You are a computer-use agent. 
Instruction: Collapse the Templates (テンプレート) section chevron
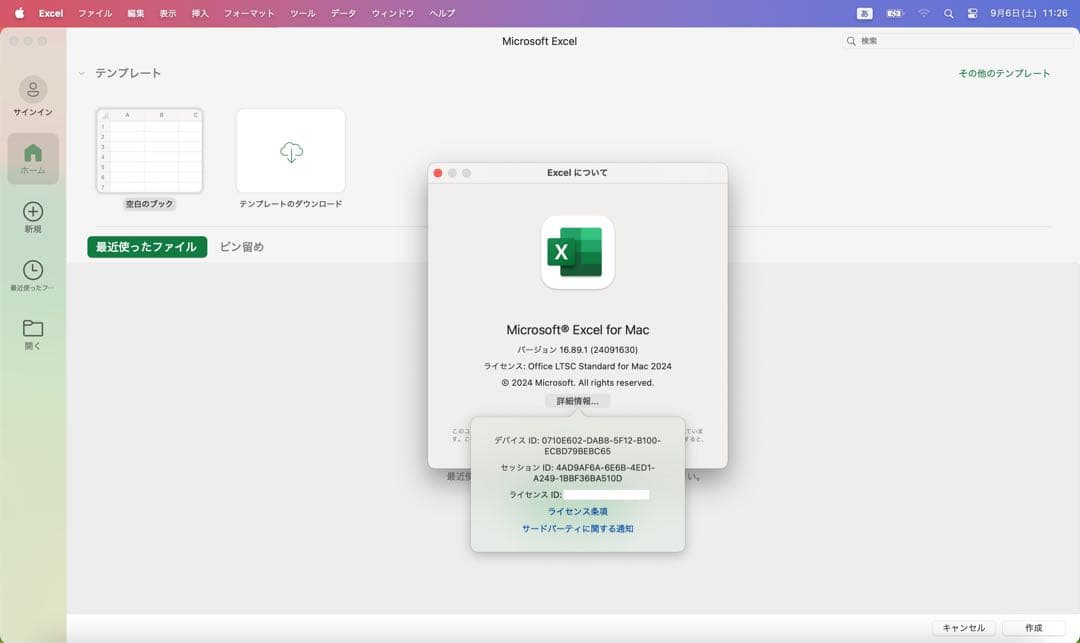pyautogui.click(x=82, y=74)
